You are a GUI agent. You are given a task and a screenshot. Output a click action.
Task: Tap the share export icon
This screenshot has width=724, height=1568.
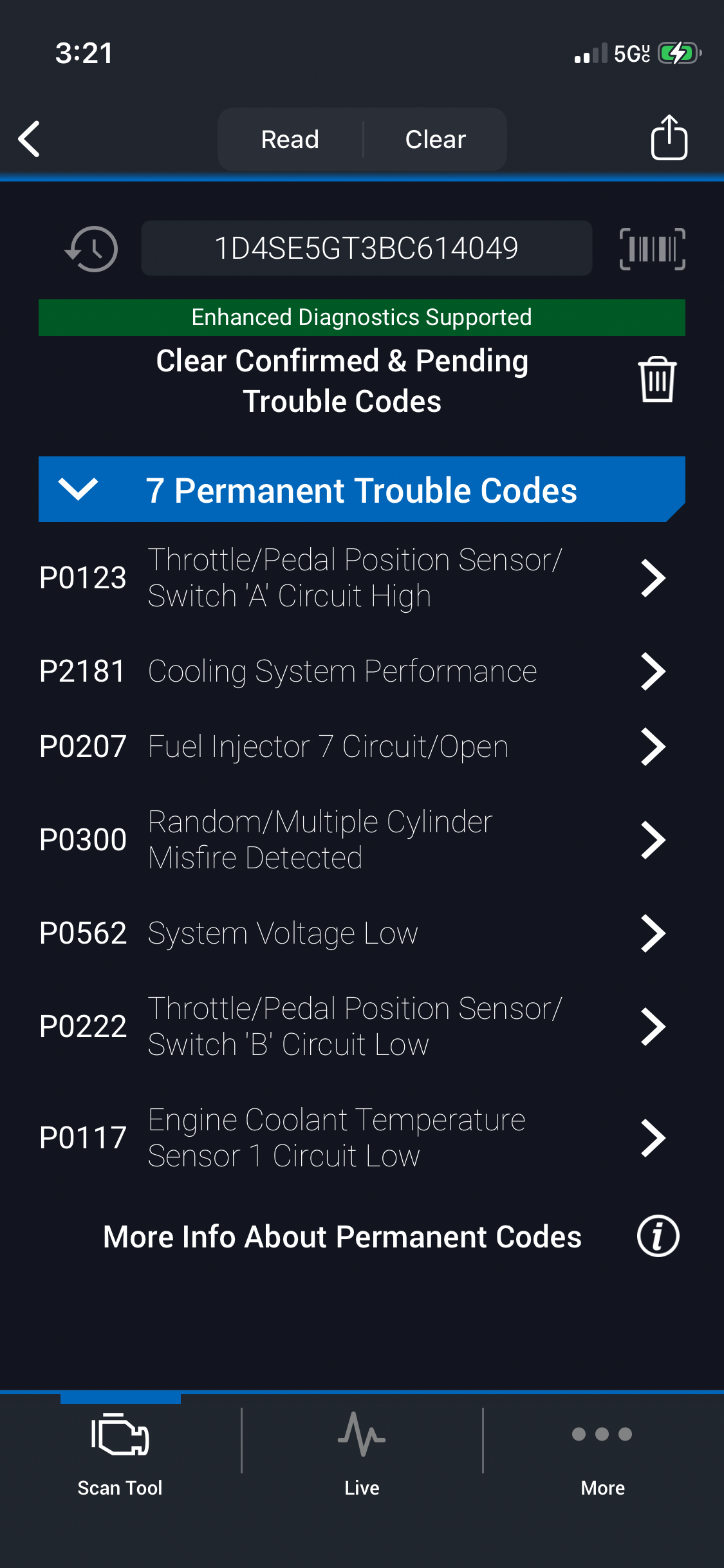(669, 138)
